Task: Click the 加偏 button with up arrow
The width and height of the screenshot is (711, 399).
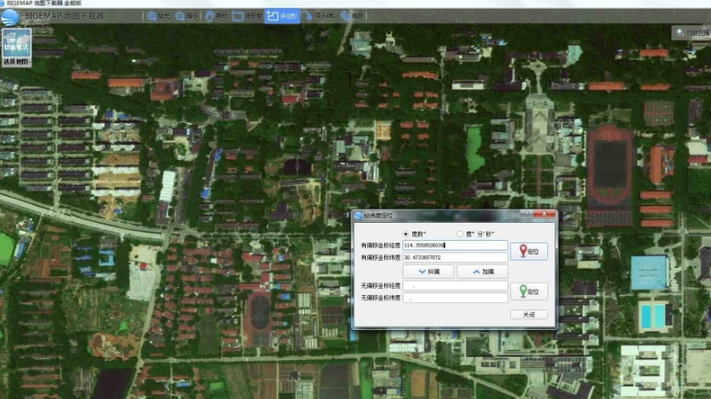Action: click(482, 272)
